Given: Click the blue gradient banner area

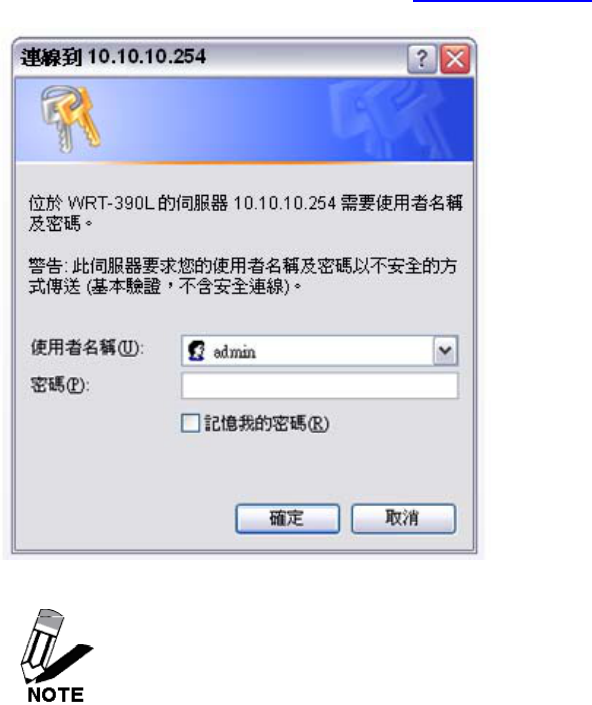Looking at the screenshot, I should click(244, 120).
